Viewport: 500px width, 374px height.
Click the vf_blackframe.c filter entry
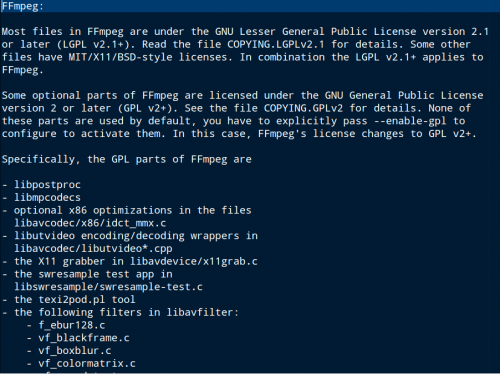coord(84,338)
